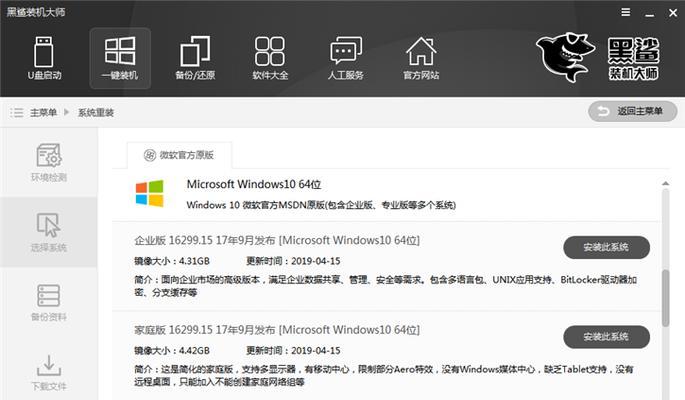This screenshot has height=400, width=685.
Task: Select the 一键装机 toolbar icon
Action: pos(120,58)
